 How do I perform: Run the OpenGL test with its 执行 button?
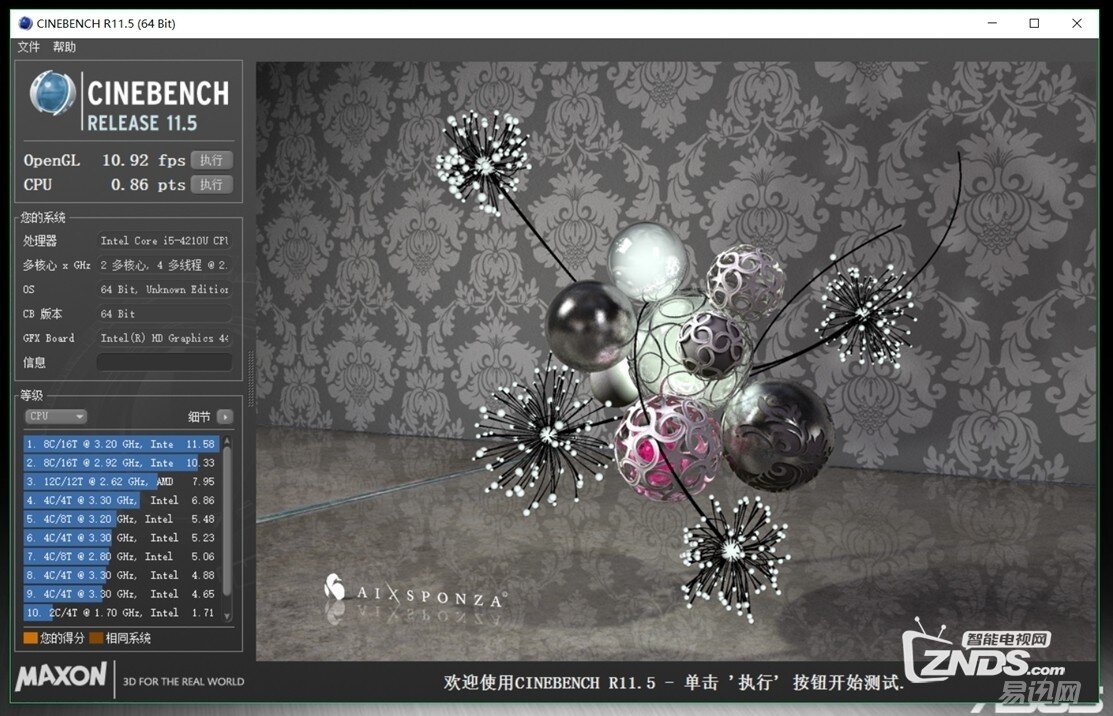[212, 160]
